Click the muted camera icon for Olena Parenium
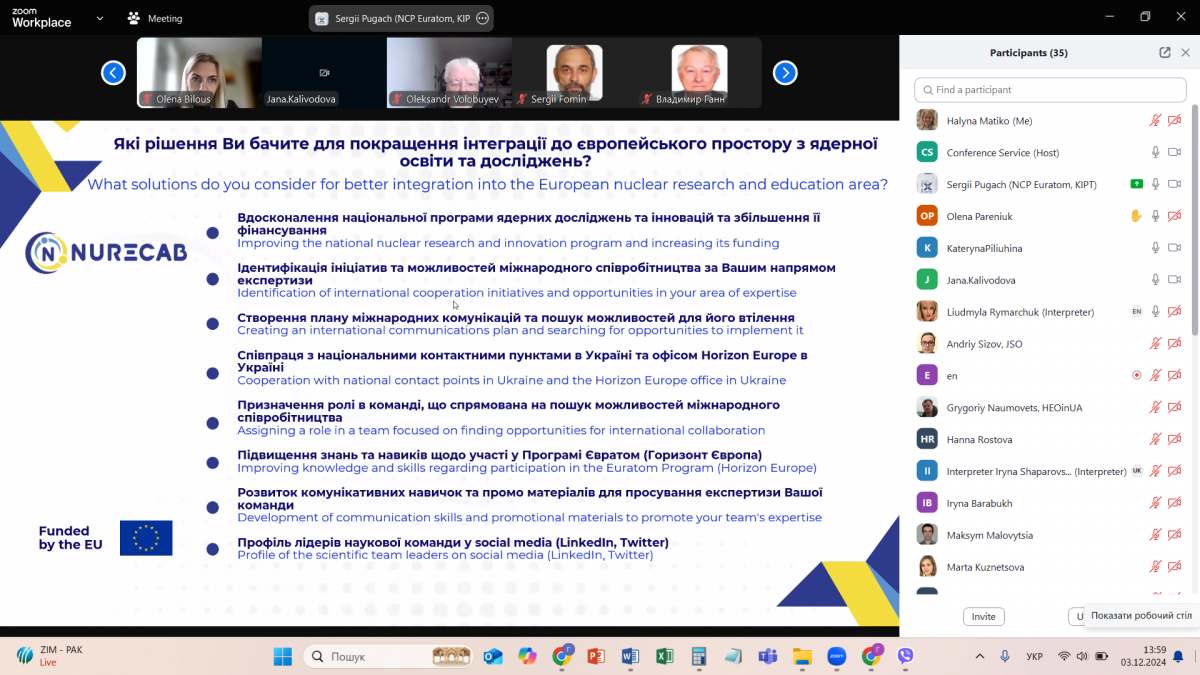The image size is (1200, 675). tap(1174, 215)
